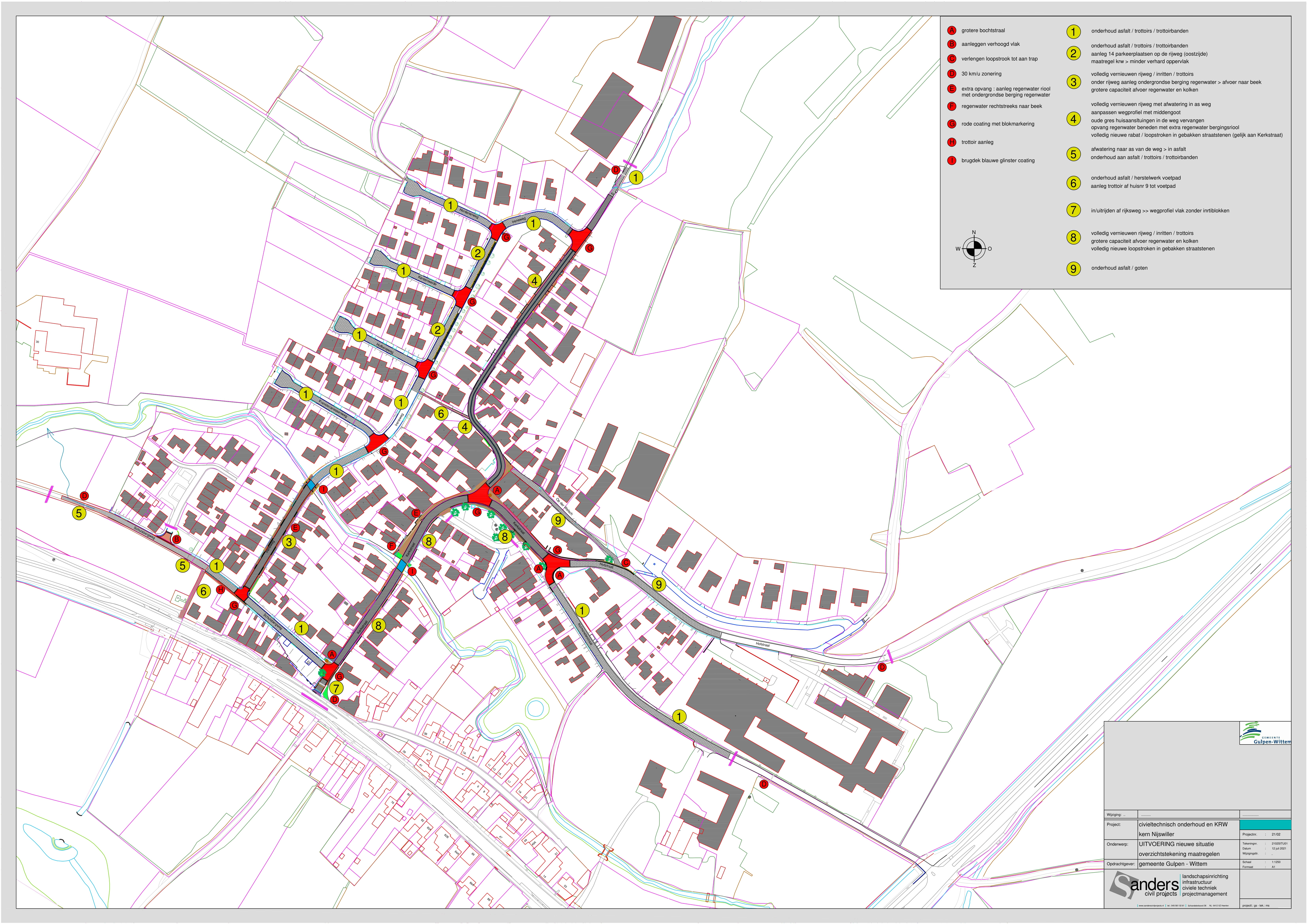Select the legend's yellow number 4 circle
The width and height of the screenshot is (1308, 924).
[x=1073, y=119]
